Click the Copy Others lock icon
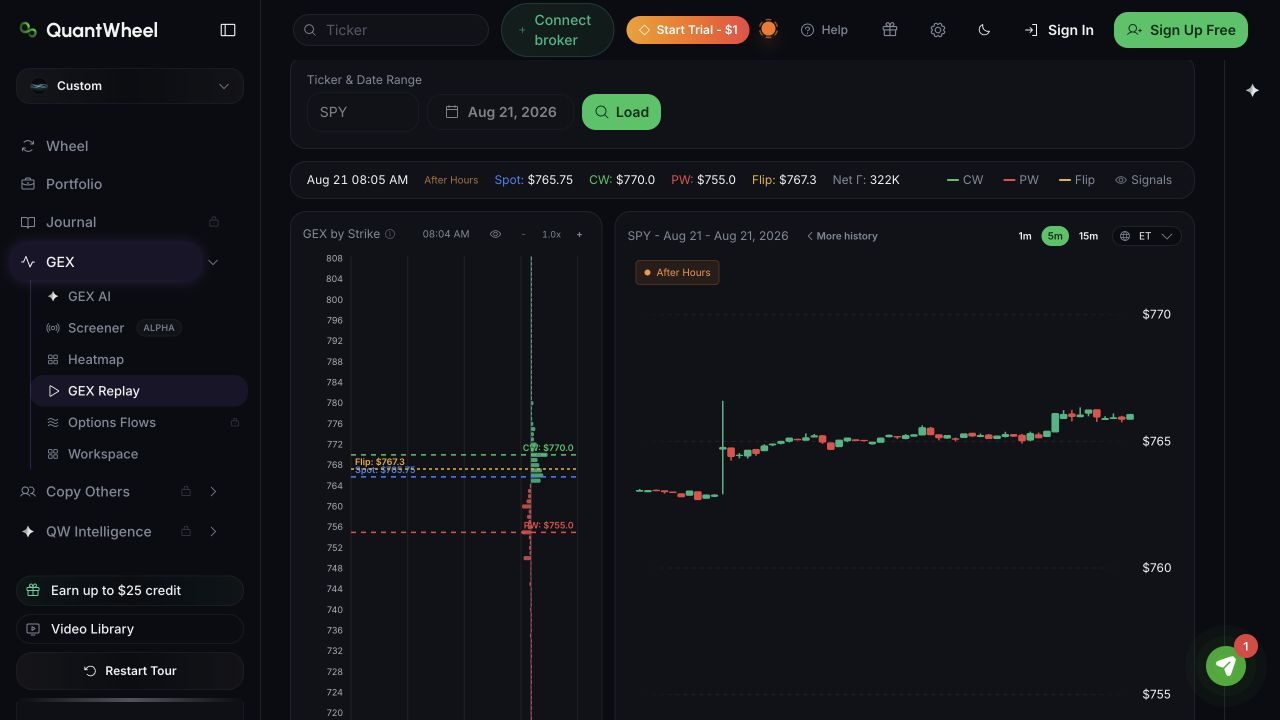The image size is (1280, 720). pyautogui.click(x=186, y=491)
